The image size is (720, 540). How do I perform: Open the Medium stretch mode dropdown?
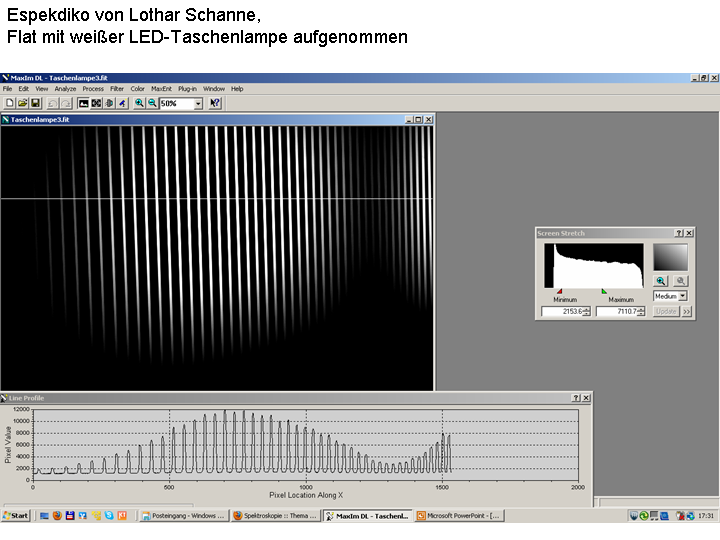683,296
